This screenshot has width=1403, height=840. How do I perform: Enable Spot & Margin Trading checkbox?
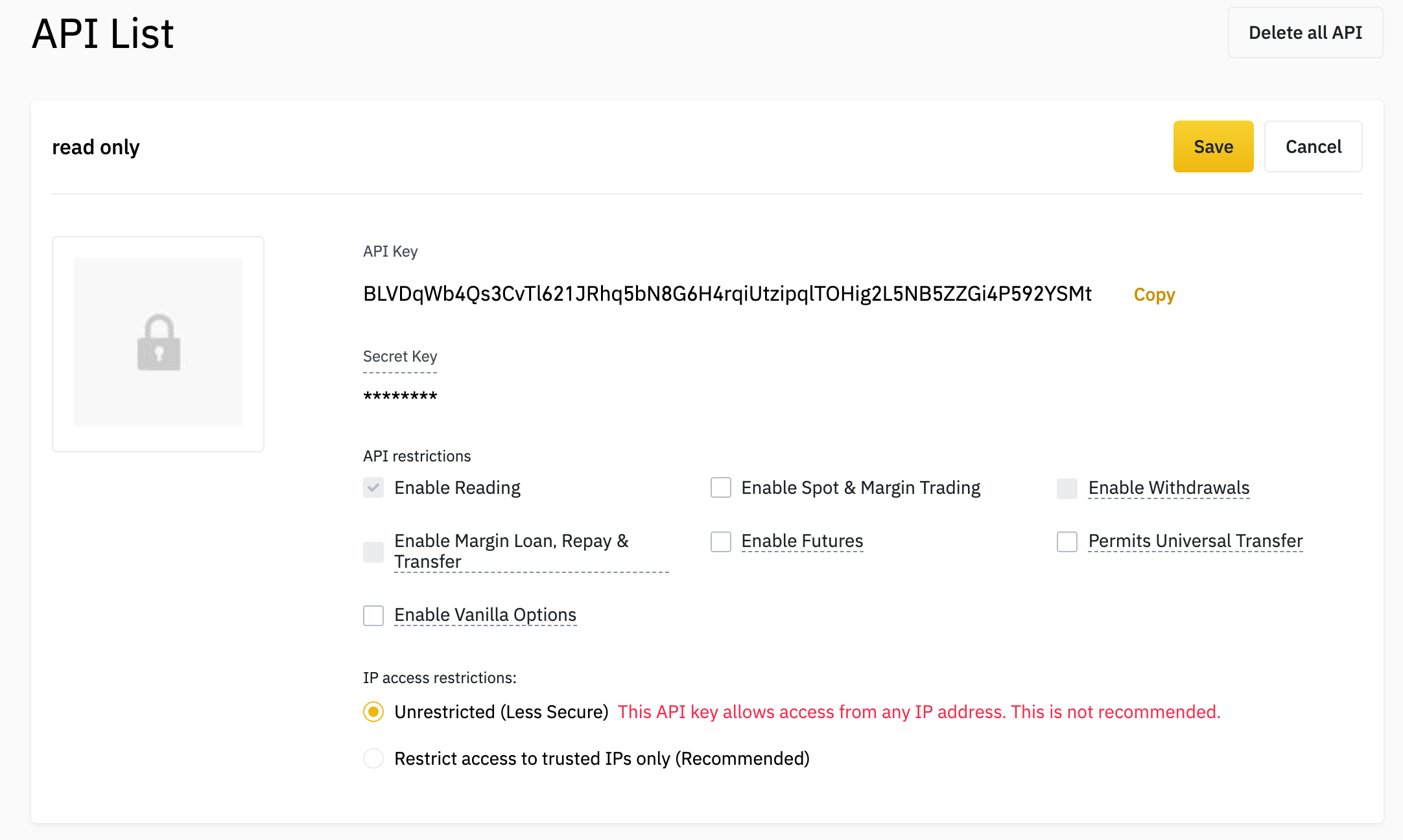(x=720, y=487)
